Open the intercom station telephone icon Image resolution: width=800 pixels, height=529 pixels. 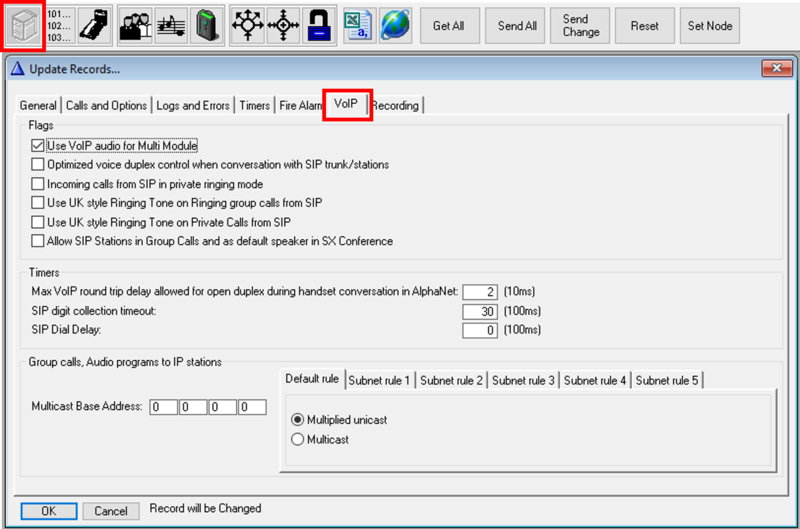coord(94,26)
